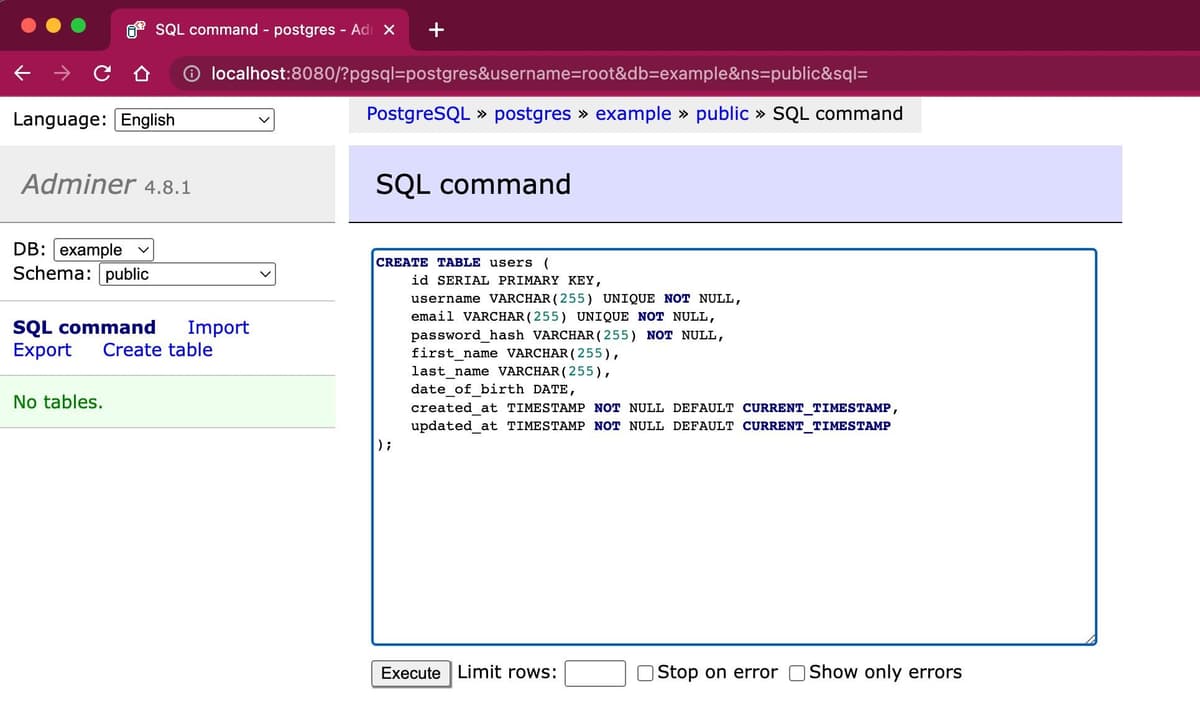Go to browser home icon

(x=141, y=74)
